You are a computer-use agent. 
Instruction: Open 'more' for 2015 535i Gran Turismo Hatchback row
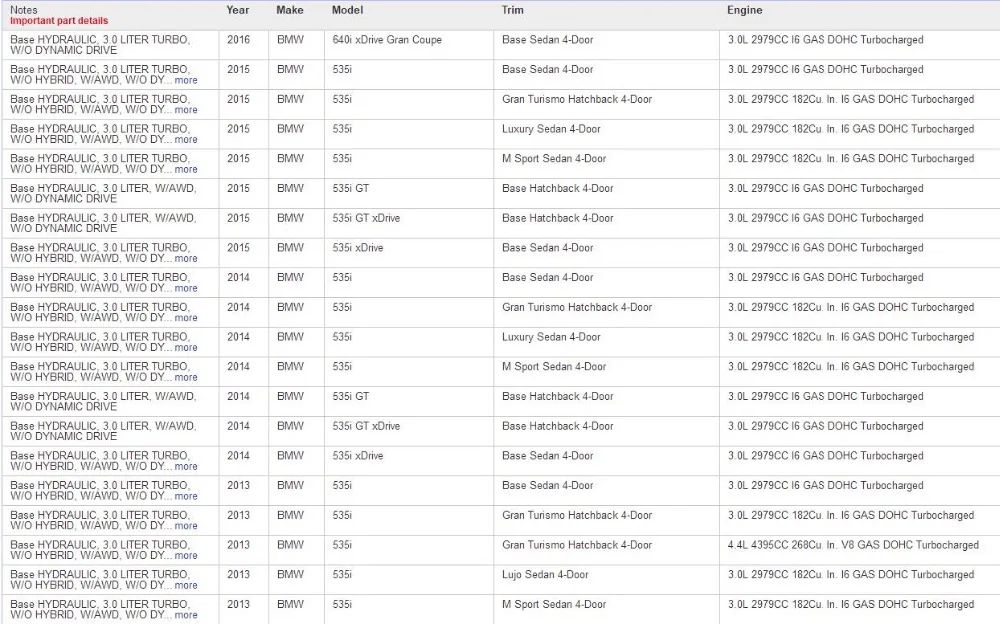[186, 110]
